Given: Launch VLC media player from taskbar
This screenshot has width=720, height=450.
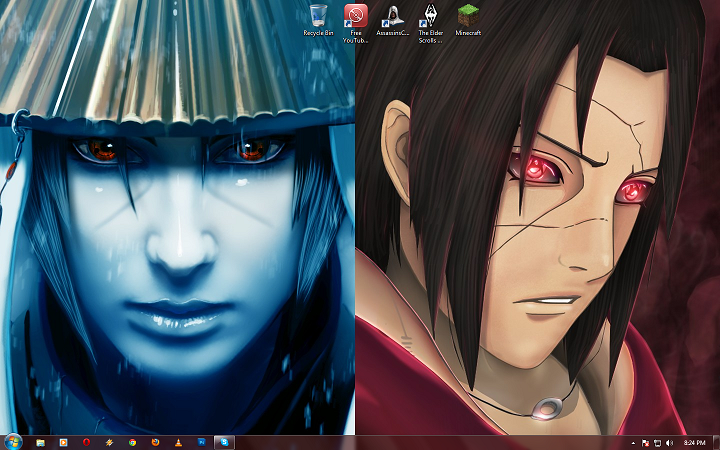Looking at the screenshot, I should tap(179, 441).
